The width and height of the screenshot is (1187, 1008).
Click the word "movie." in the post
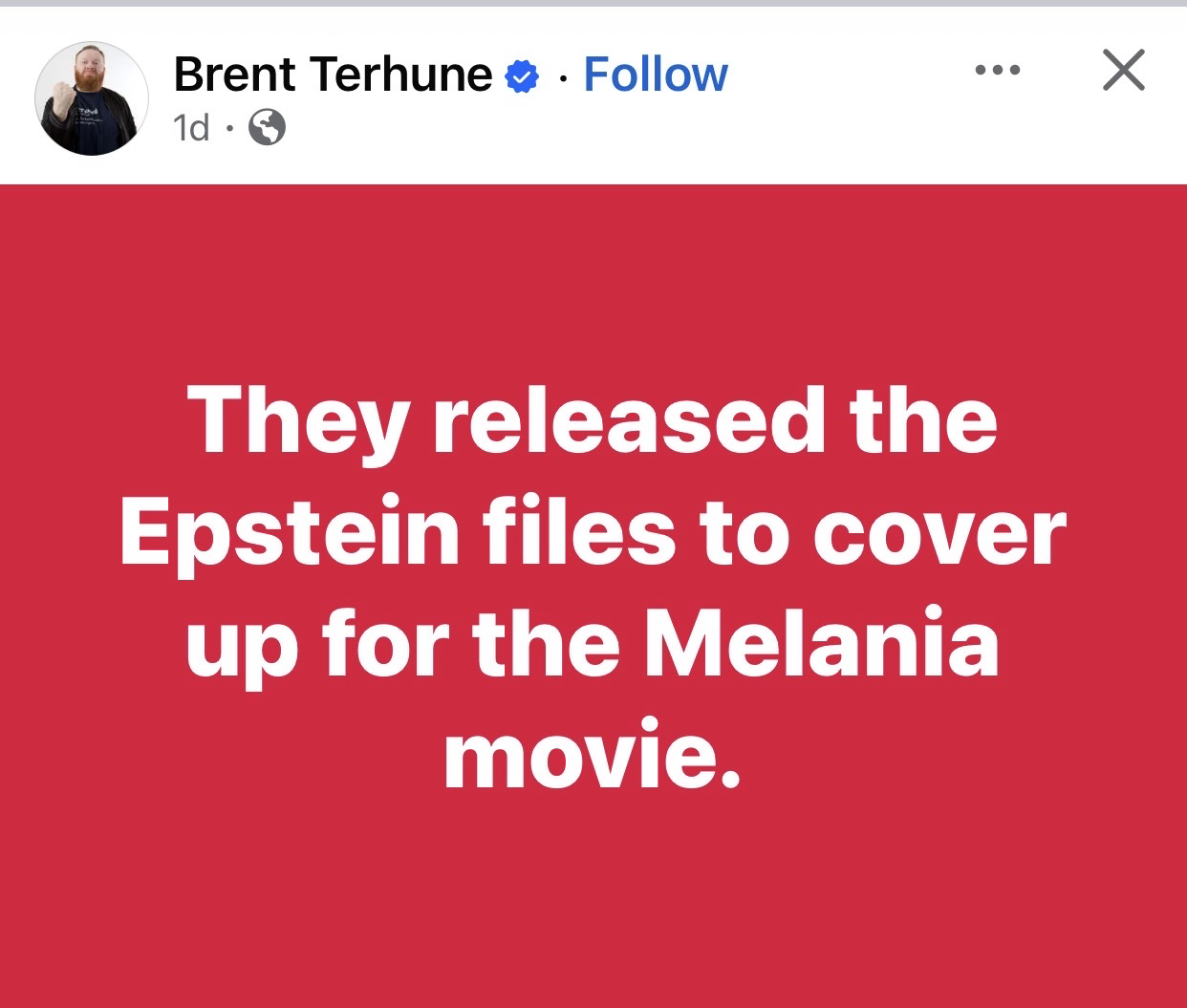(593, 755)
